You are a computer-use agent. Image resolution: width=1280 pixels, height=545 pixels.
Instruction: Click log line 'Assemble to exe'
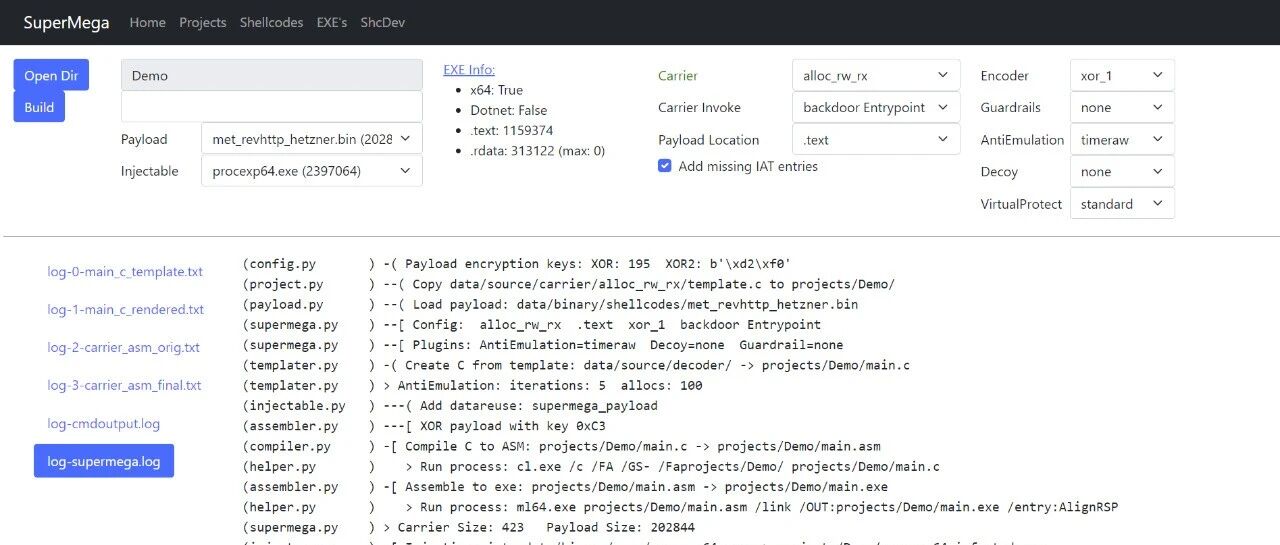565,487
